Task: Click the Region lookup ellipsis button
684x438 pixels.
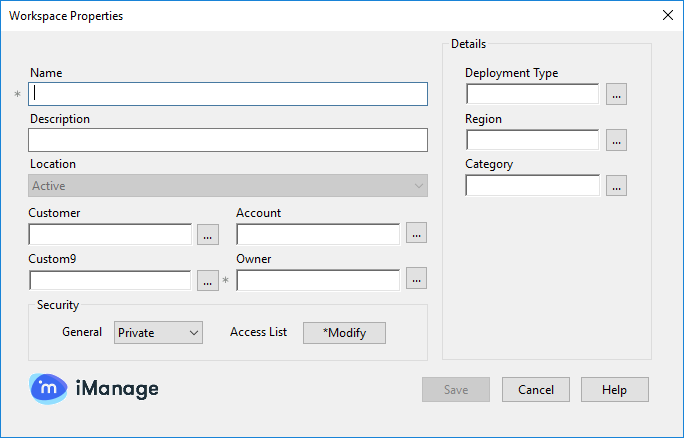Action: point(616,140)
